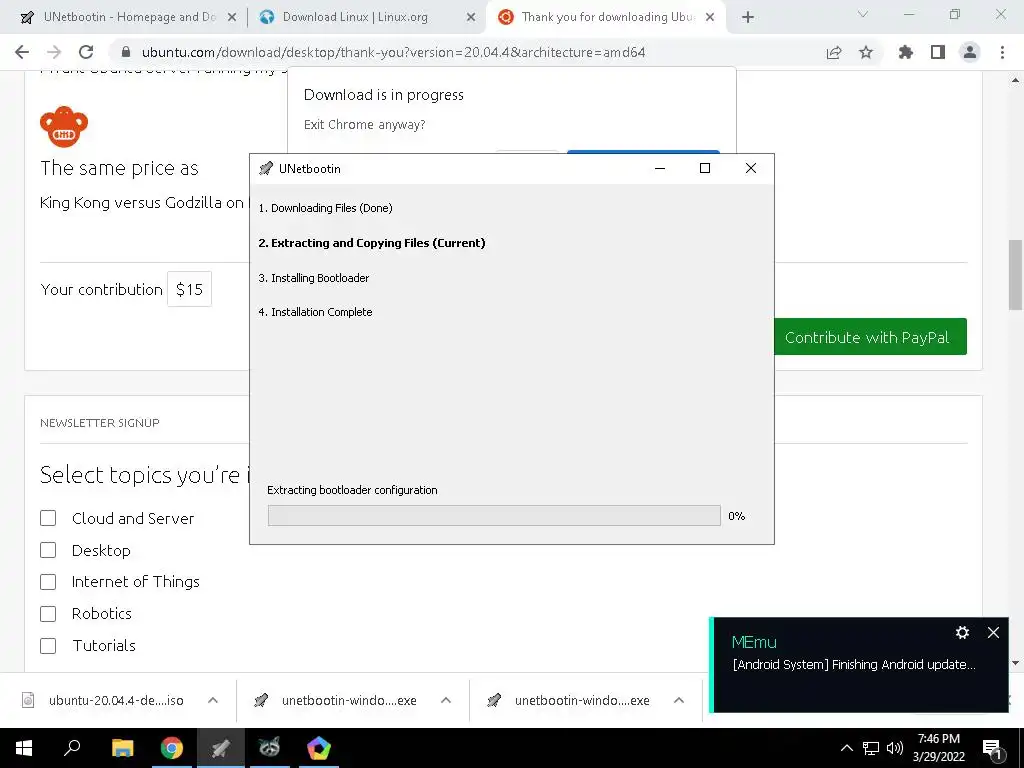The image size is (1024, 768).
Task: Click the raccoon app taskbar icon
Action: pos(270,748)
